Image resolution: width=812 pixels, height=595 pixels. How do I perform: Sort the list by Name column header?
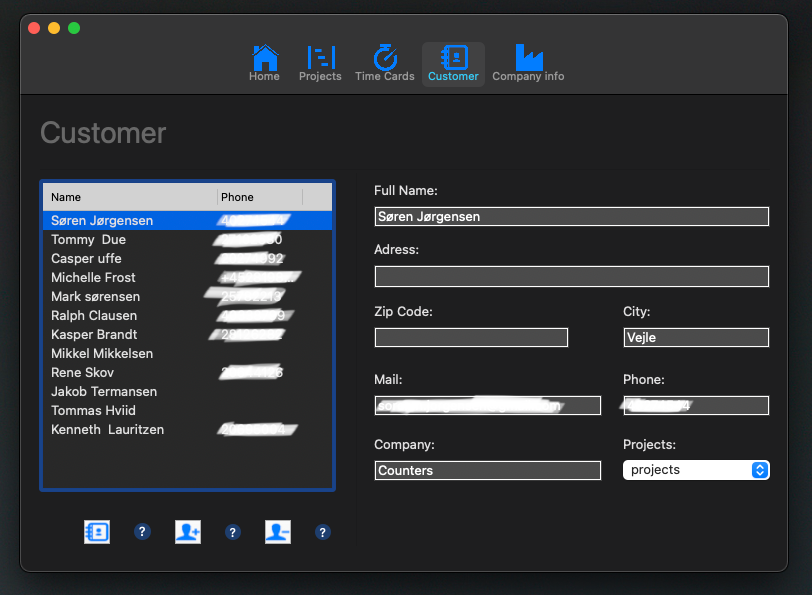[130, 197]
